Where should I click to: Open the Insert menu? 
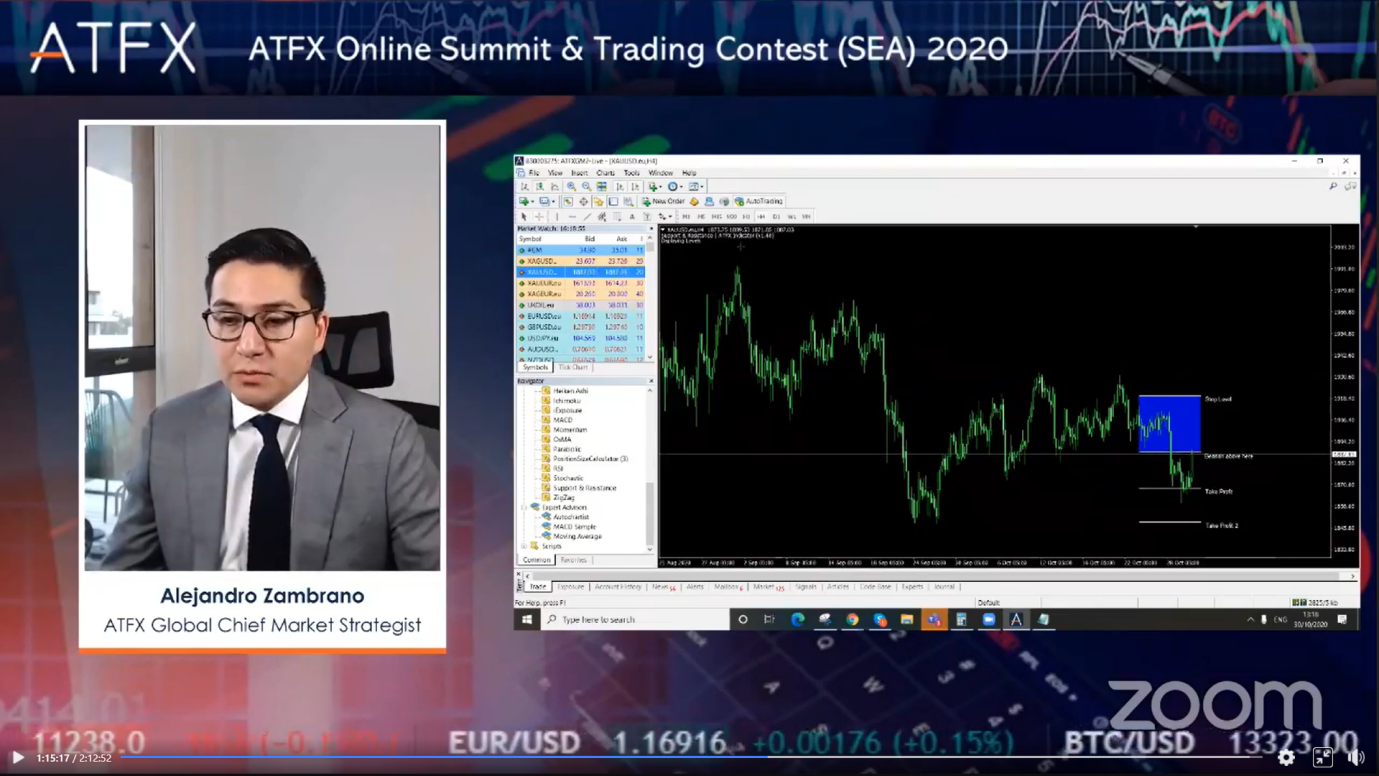pos(579,173)
